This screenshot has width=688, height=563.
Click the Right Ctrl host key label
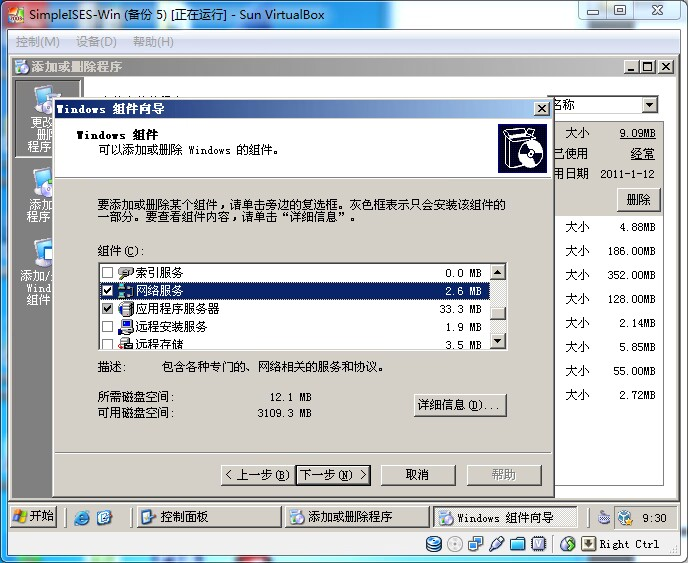point(629,545)
